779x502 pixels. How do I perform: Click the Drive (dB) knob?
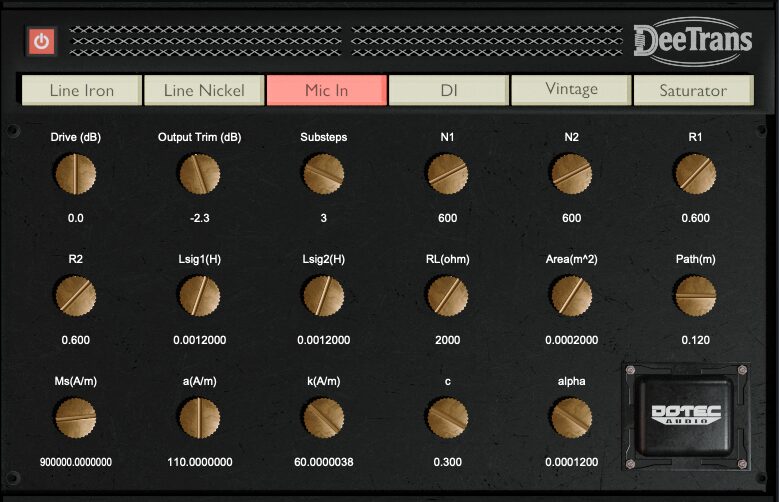point(76,175)
